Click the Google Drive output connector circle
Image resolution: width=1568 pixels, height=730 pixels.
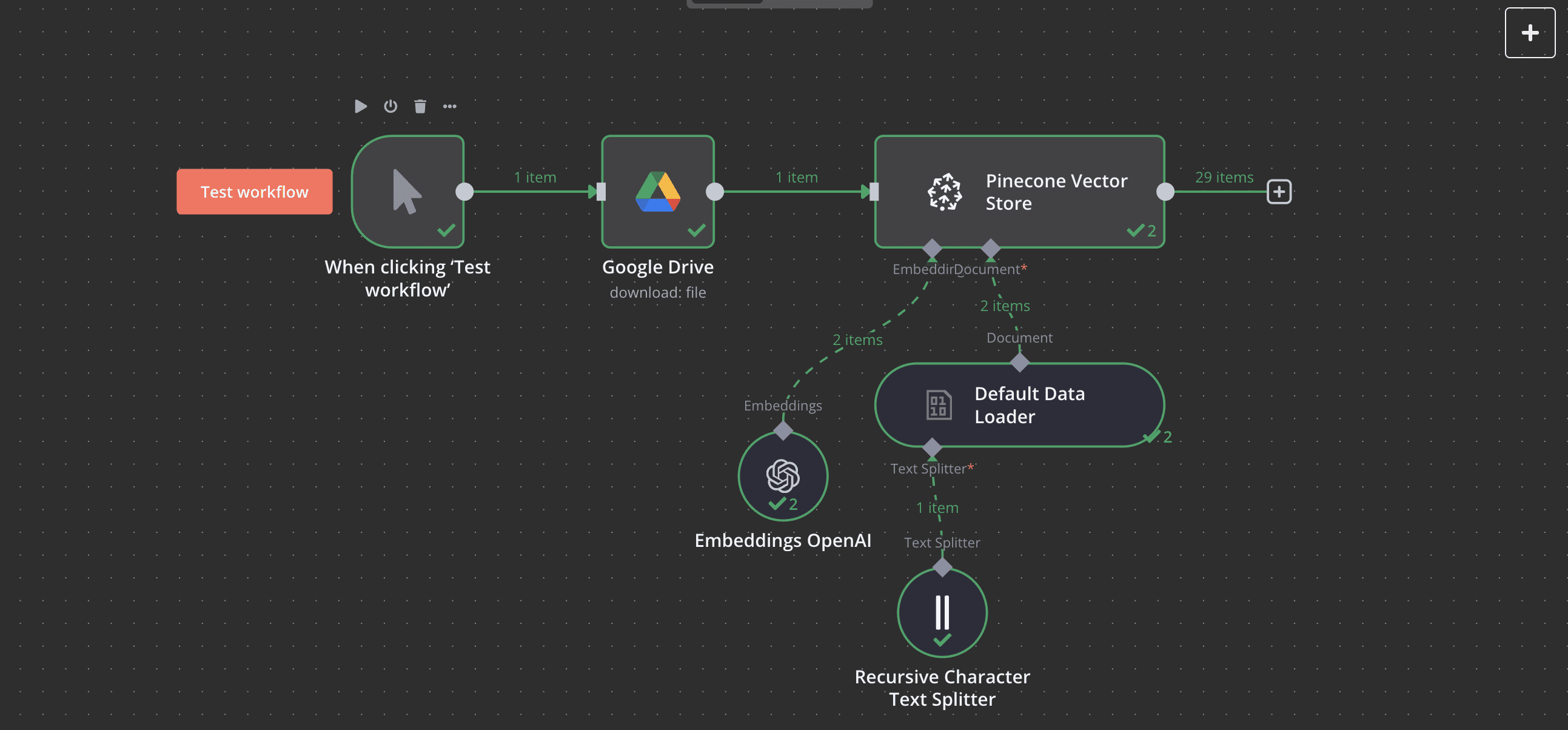pyautogui.click(x=715, y=192)
